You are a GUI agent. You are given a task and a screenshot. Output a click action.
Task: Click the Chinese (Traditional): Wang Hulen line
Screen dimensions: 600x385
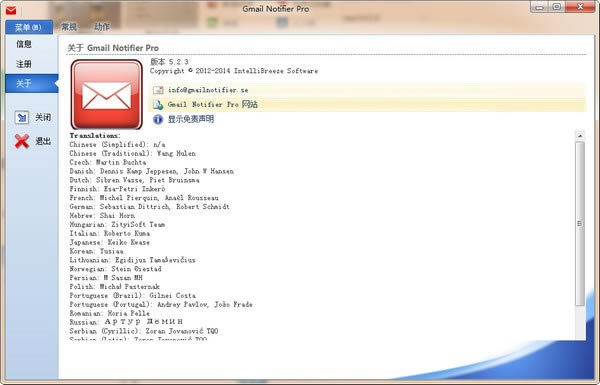[132, 153]
